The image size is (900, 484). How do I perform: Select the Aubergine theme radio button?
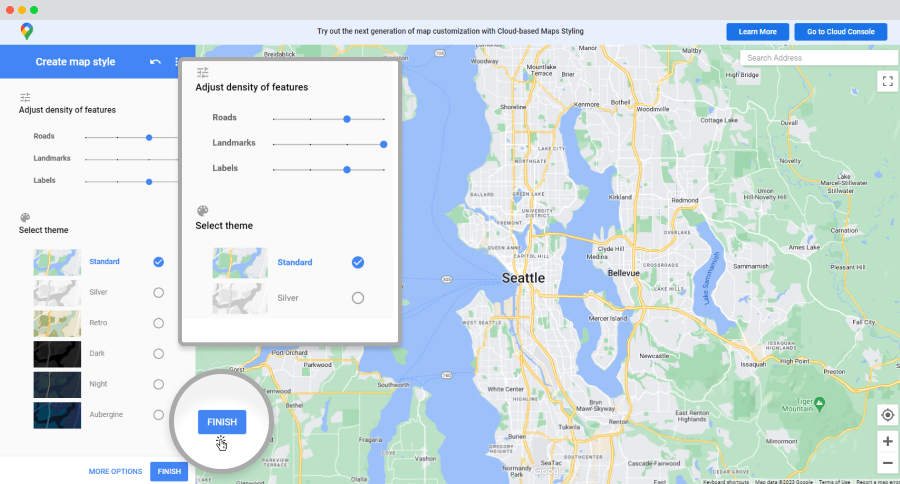click(158, 415)
